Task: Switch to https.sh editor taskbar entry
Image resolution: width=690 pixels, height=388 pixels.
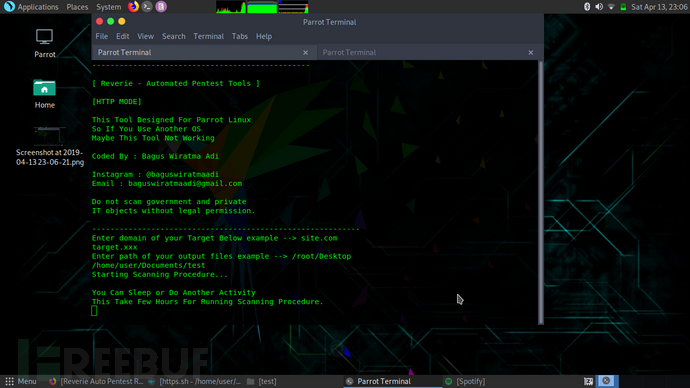Action: 195,381
